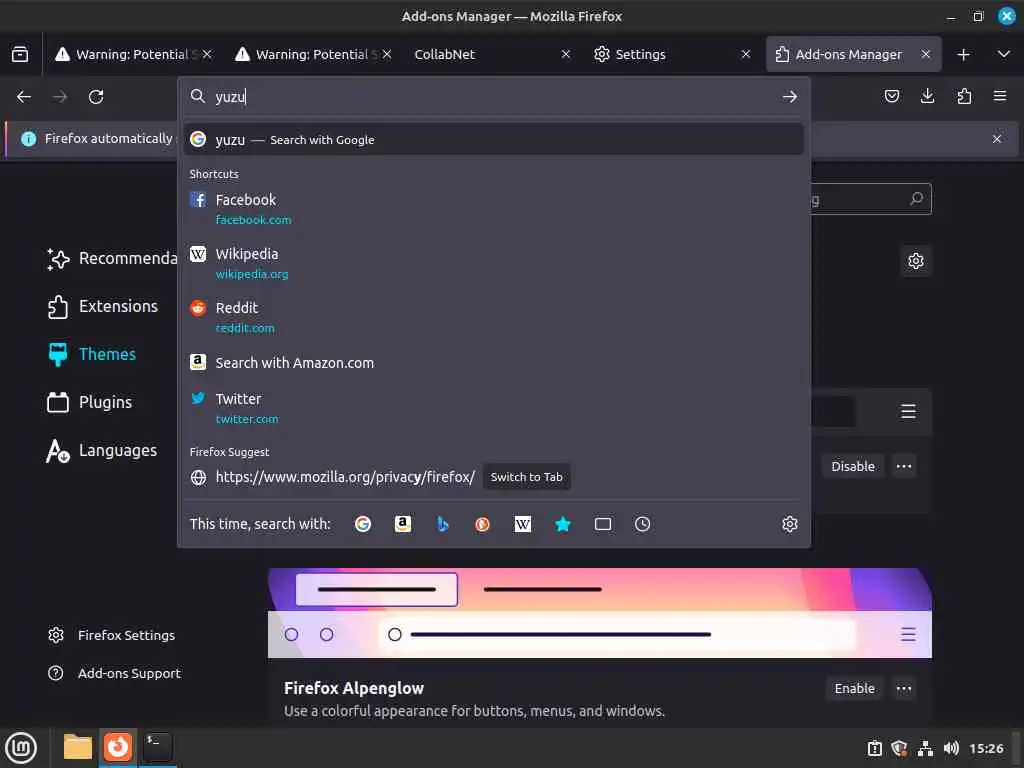Choose the Reddit shortcut
This screenshot has width=1024, height=768.
click(494, 317)
